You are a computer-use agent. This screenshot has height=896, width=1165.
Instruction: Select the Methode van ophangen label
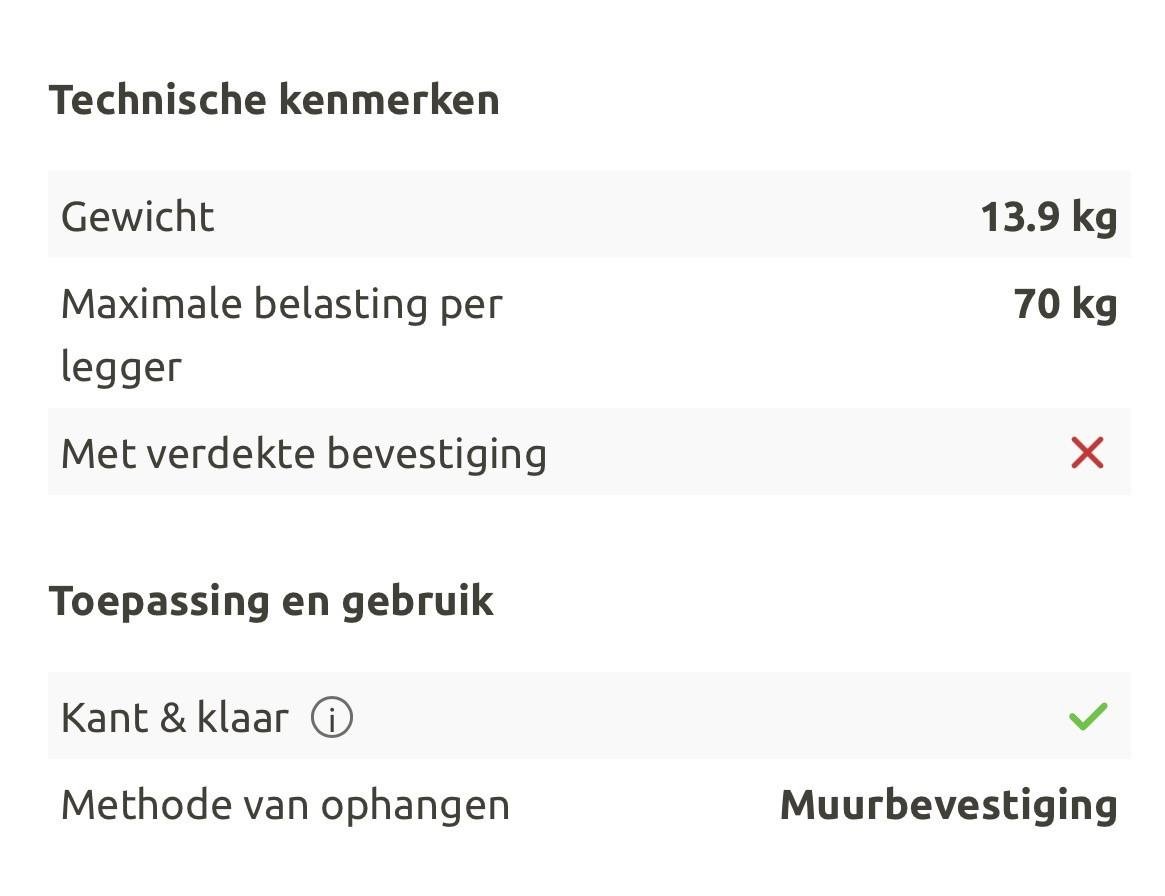[285, 805]
